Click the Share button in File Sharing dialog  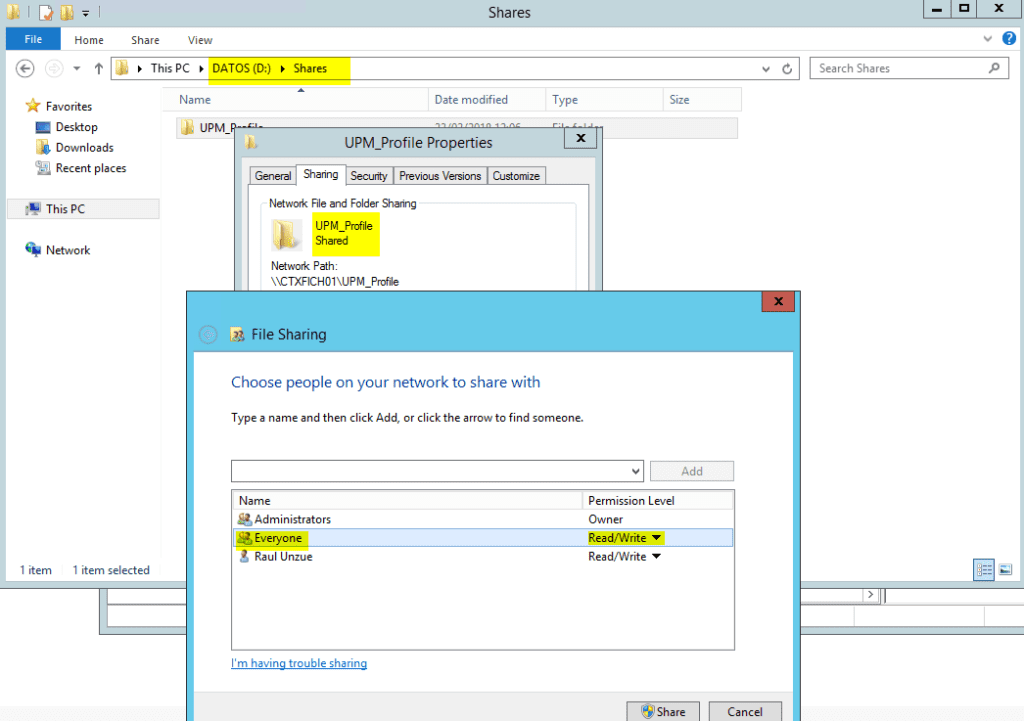tap(663, 711)
